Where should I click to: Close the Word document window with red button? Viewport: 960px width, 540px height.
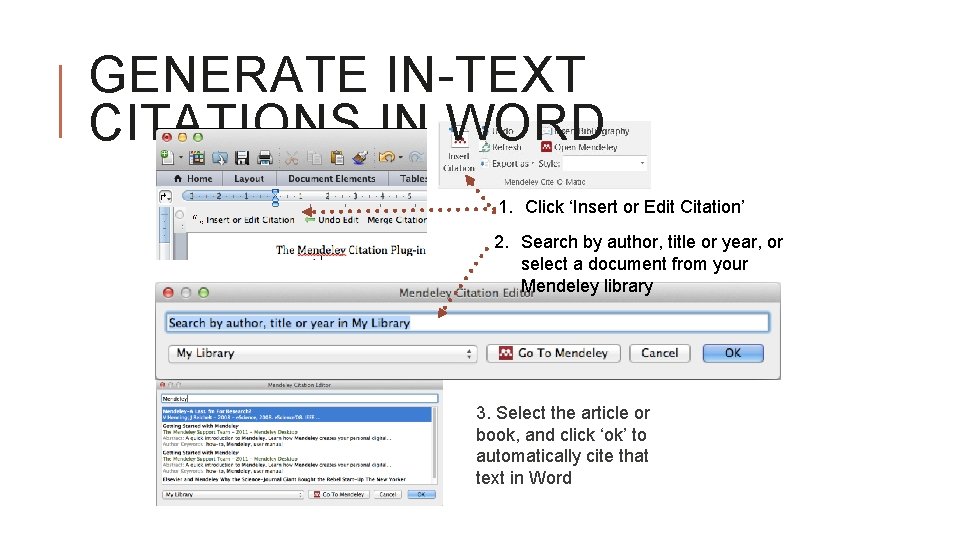167,137
